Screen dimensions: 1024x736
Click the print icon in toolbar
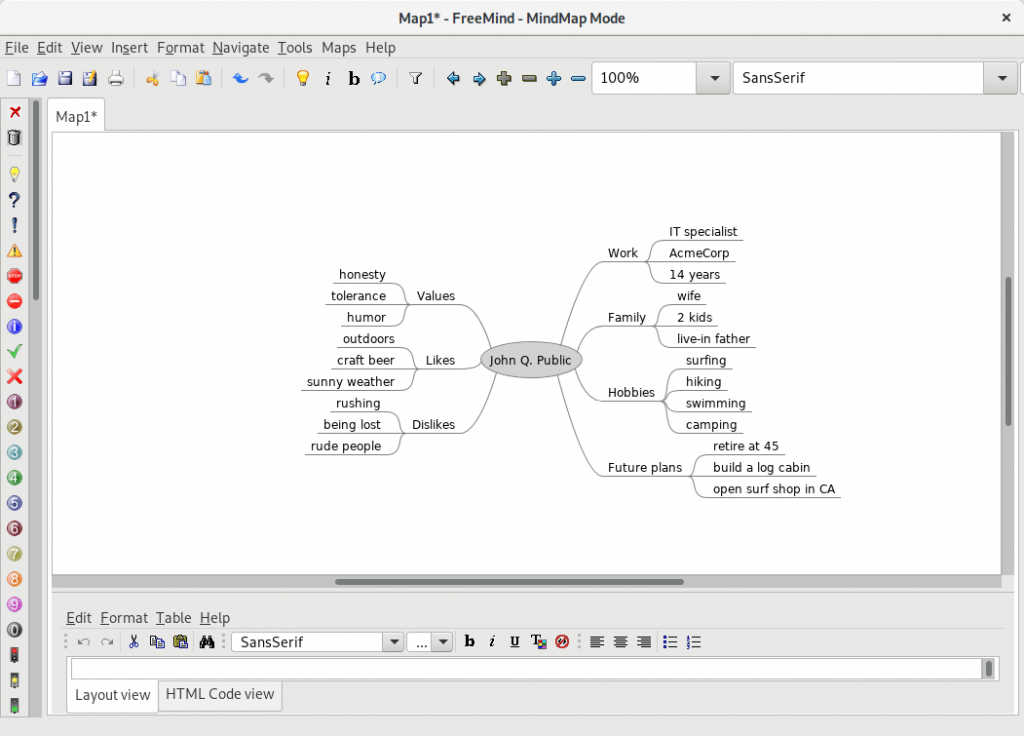(116, 78)
